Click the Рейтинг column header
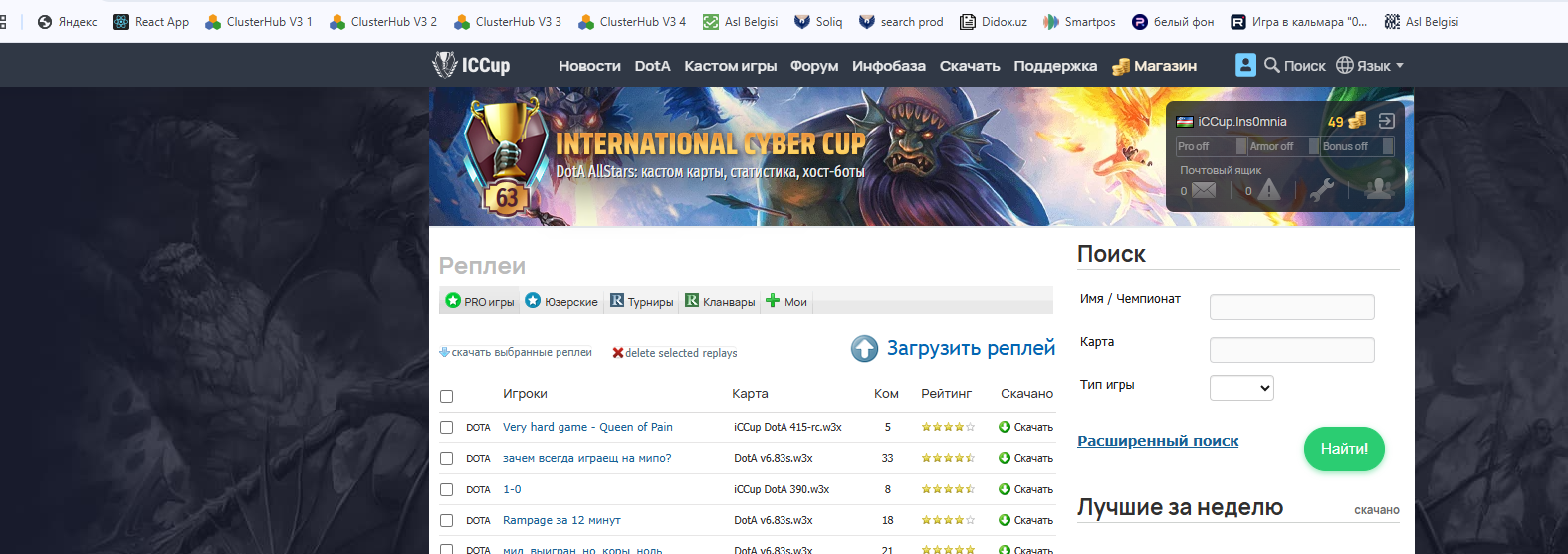The height and width of the screenshot is (554, 1568). click(946, 394)
